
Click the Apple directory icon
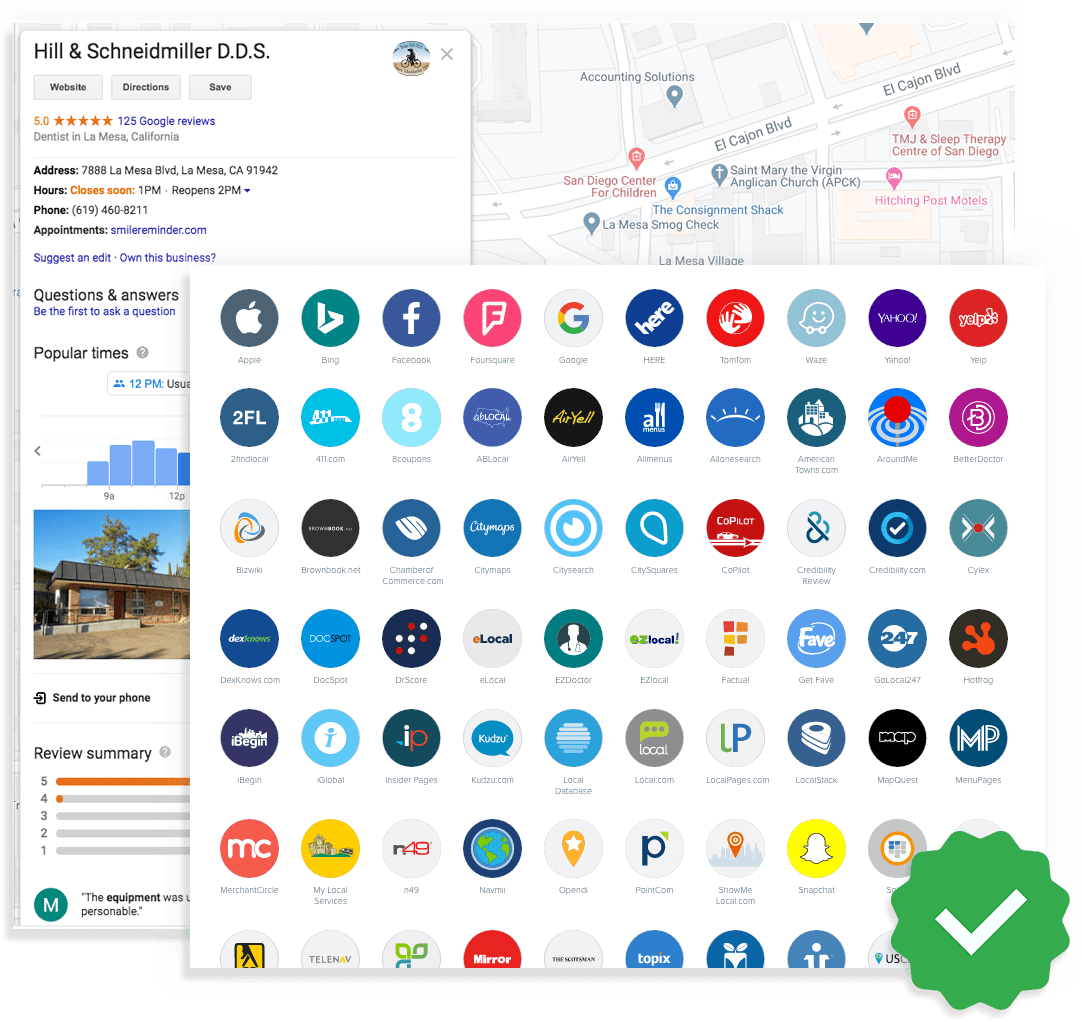[x=249, y=318]
